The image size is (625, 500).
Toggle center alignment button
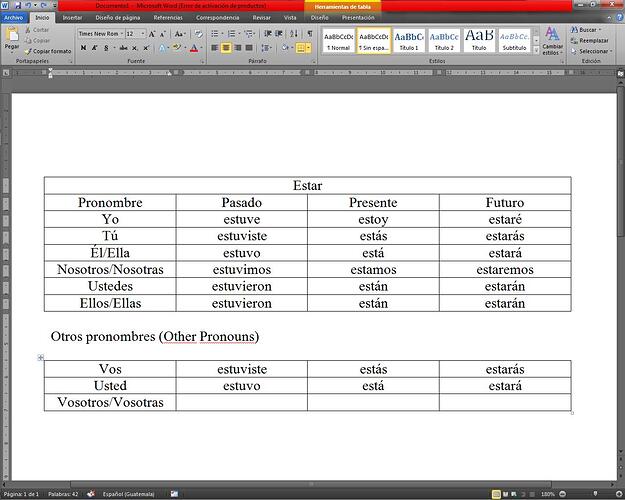coord(226,48)
